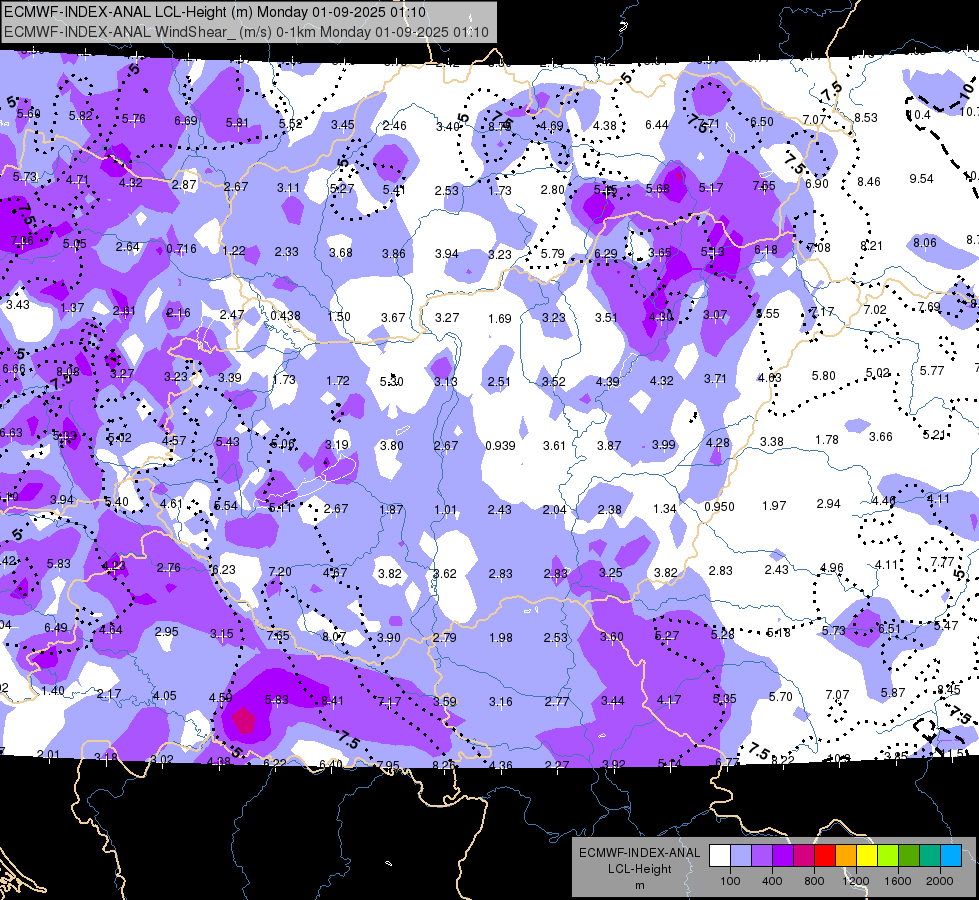Click the wind shear value 1.01
The height and width of the screenshot is (900, 979).
coord(445,510)
